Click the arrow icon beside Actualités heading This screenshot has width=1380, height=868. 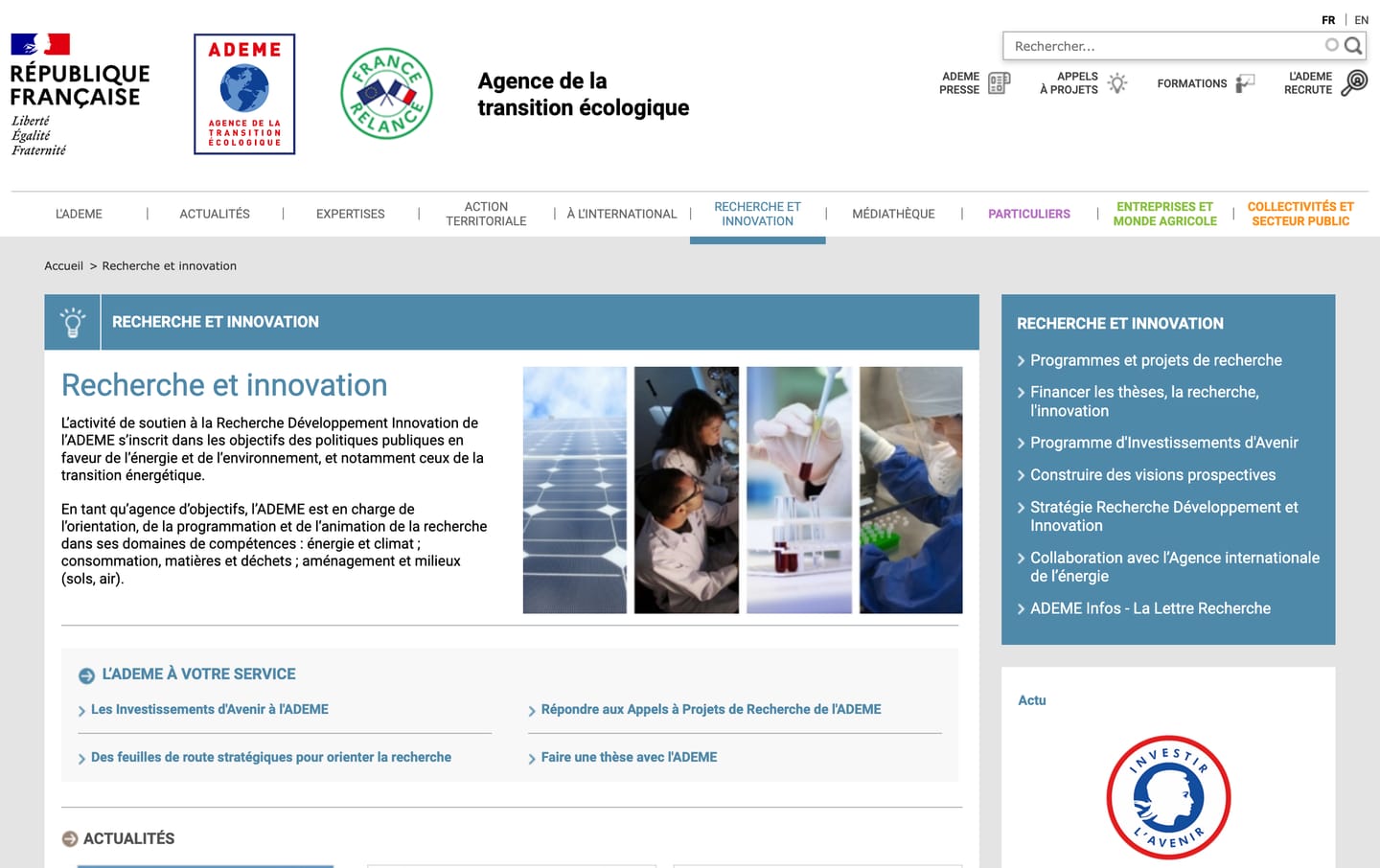pos(70,839)
